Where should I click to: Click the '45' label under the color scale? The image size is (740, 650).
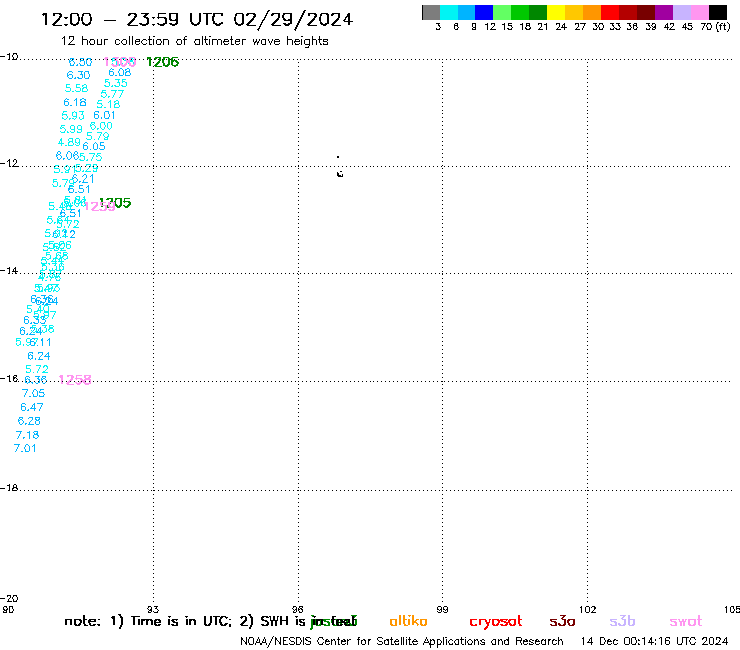(687, 27)
